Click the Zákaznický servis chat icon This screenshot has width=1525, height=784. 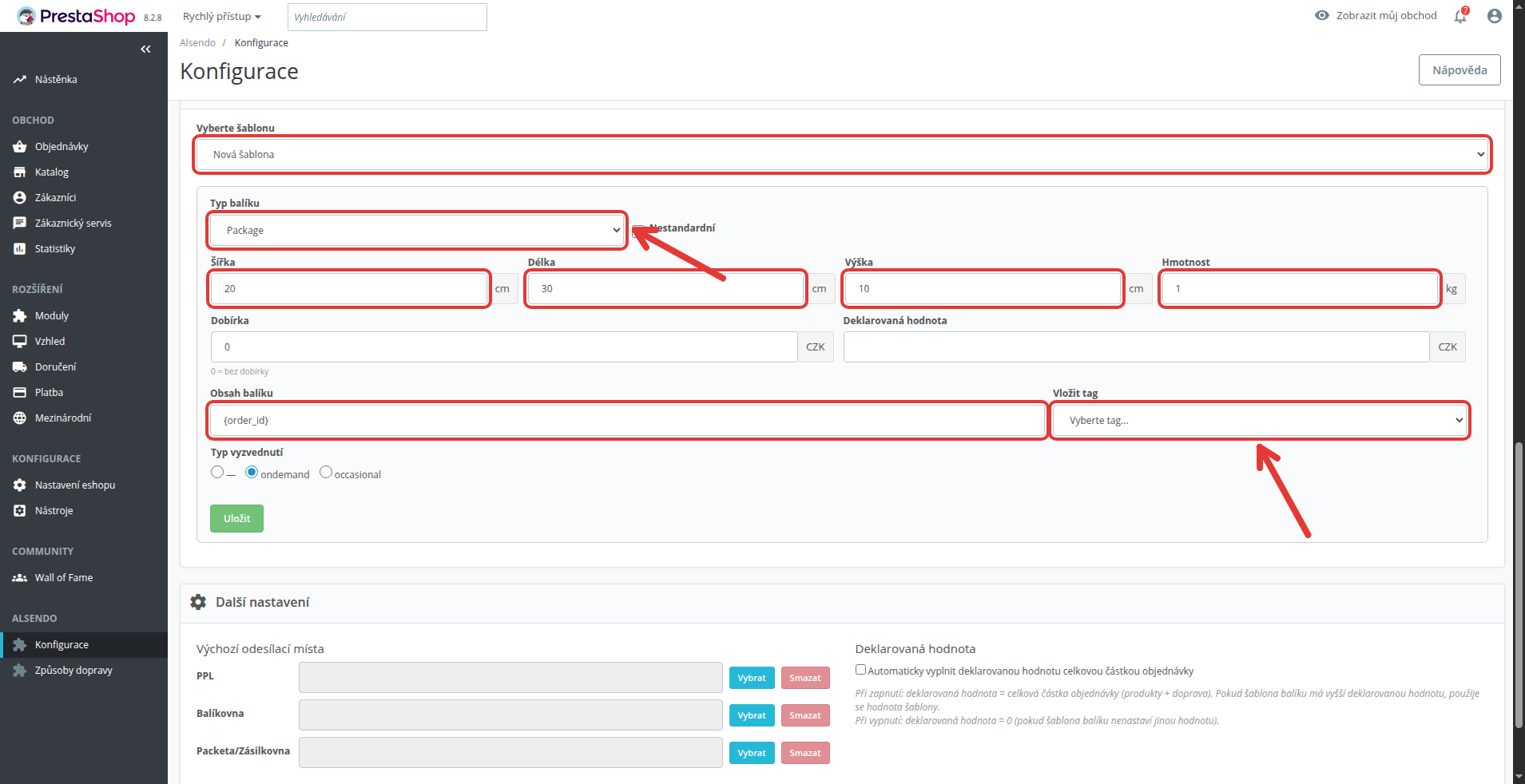[x=20, y=224]
